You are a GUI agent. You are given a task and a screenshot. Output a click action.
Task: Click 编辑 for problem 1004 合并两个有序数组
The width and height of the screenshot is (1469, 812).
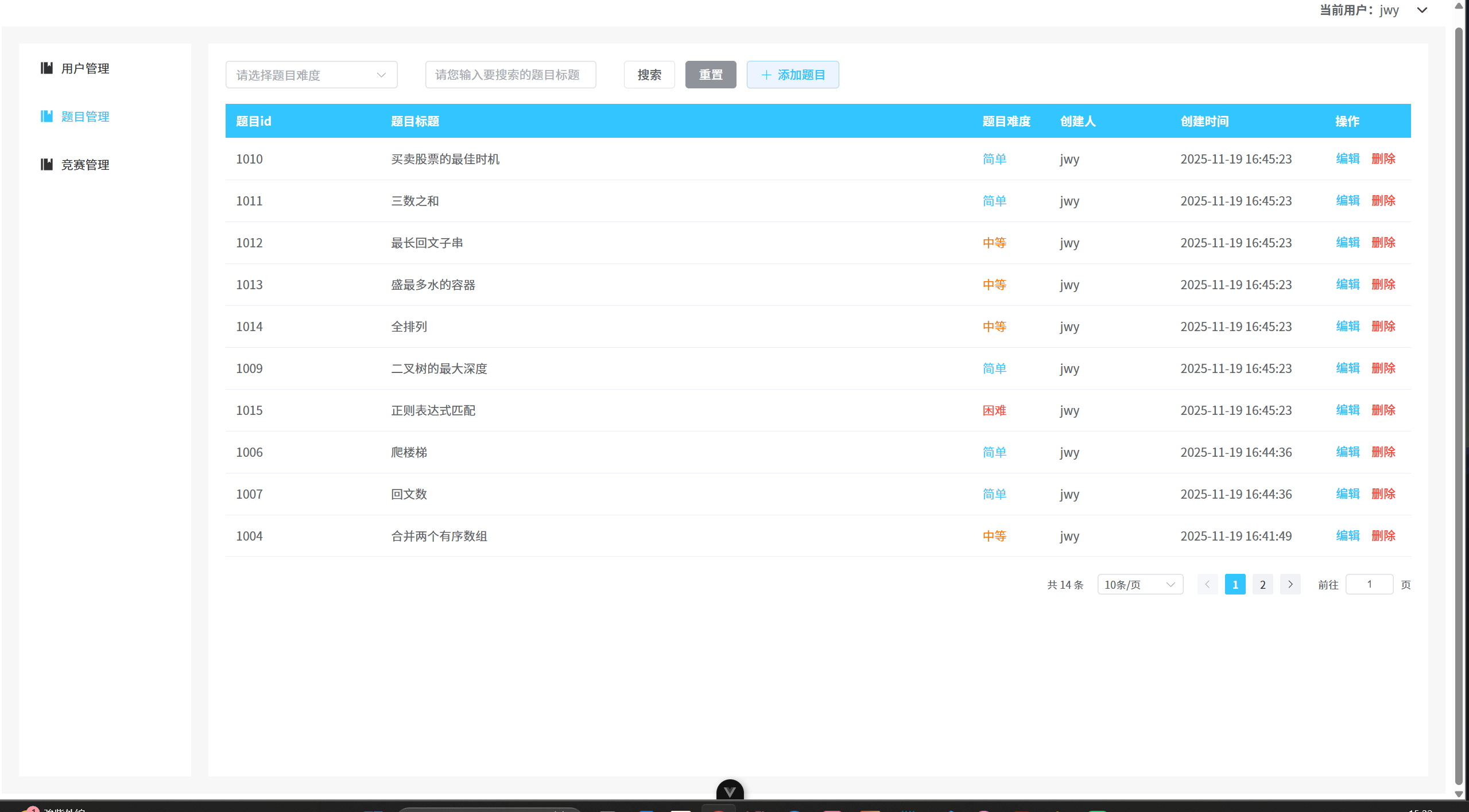tap(1347, 535)
